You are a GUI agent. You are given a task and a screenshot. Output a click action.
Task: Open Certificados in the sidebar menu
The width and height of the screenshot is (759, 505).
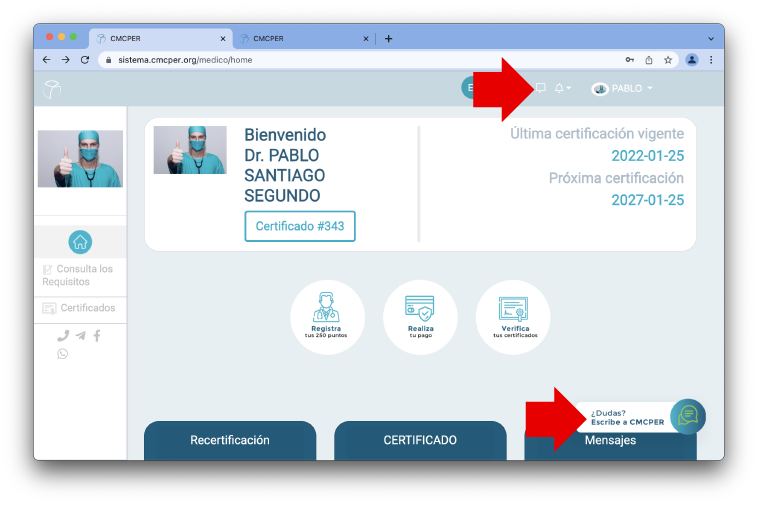tap(79, 308)
